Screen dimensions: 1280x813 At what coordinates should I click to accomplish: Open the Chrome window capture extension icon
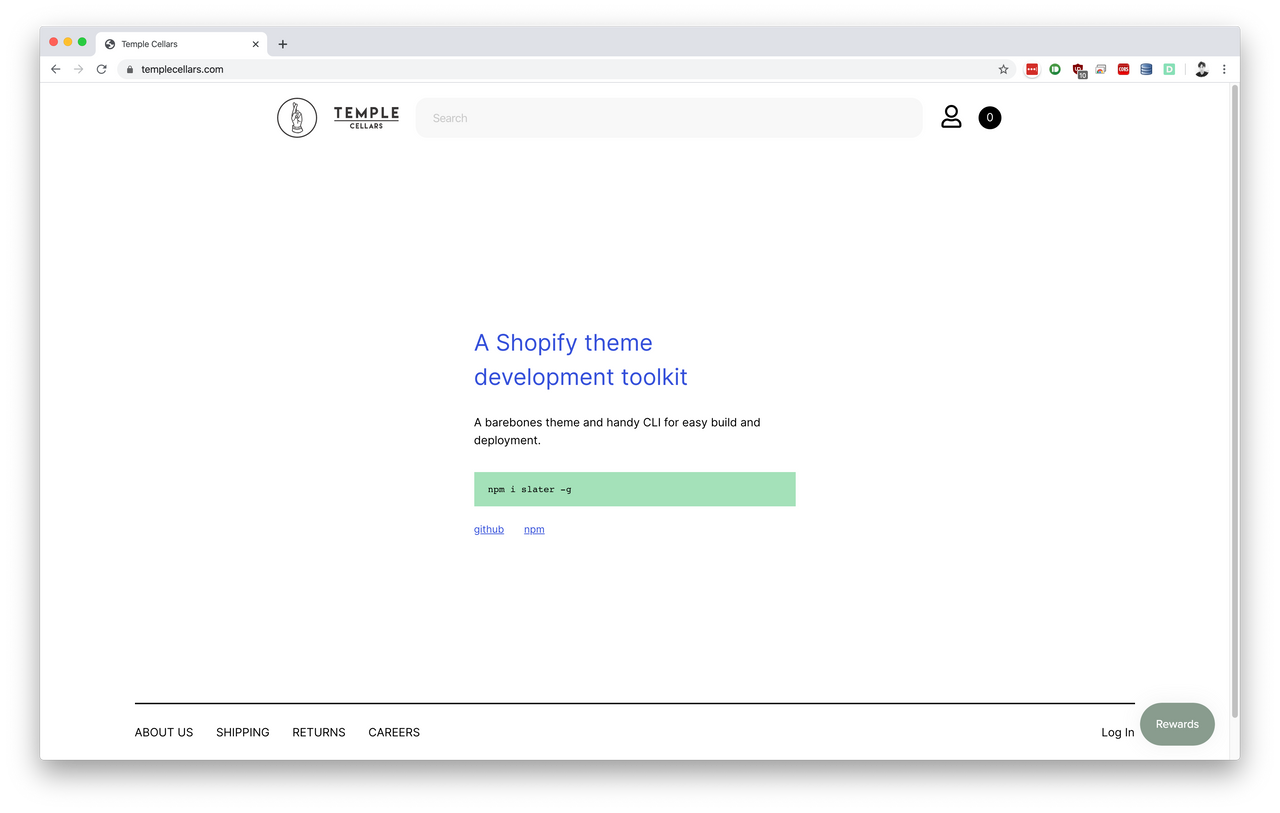coord(1101,69)
